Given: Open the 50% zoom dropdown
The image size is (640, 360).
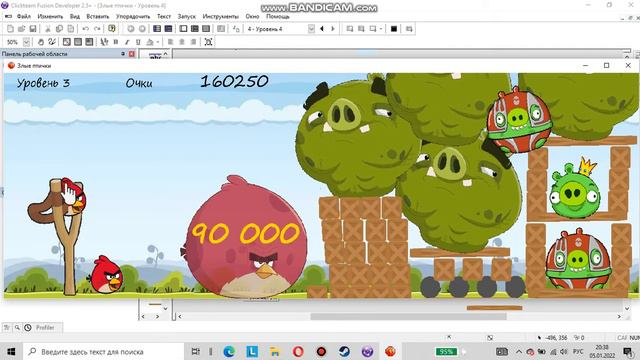Looking at the screenshot, I should coord(27,42).
